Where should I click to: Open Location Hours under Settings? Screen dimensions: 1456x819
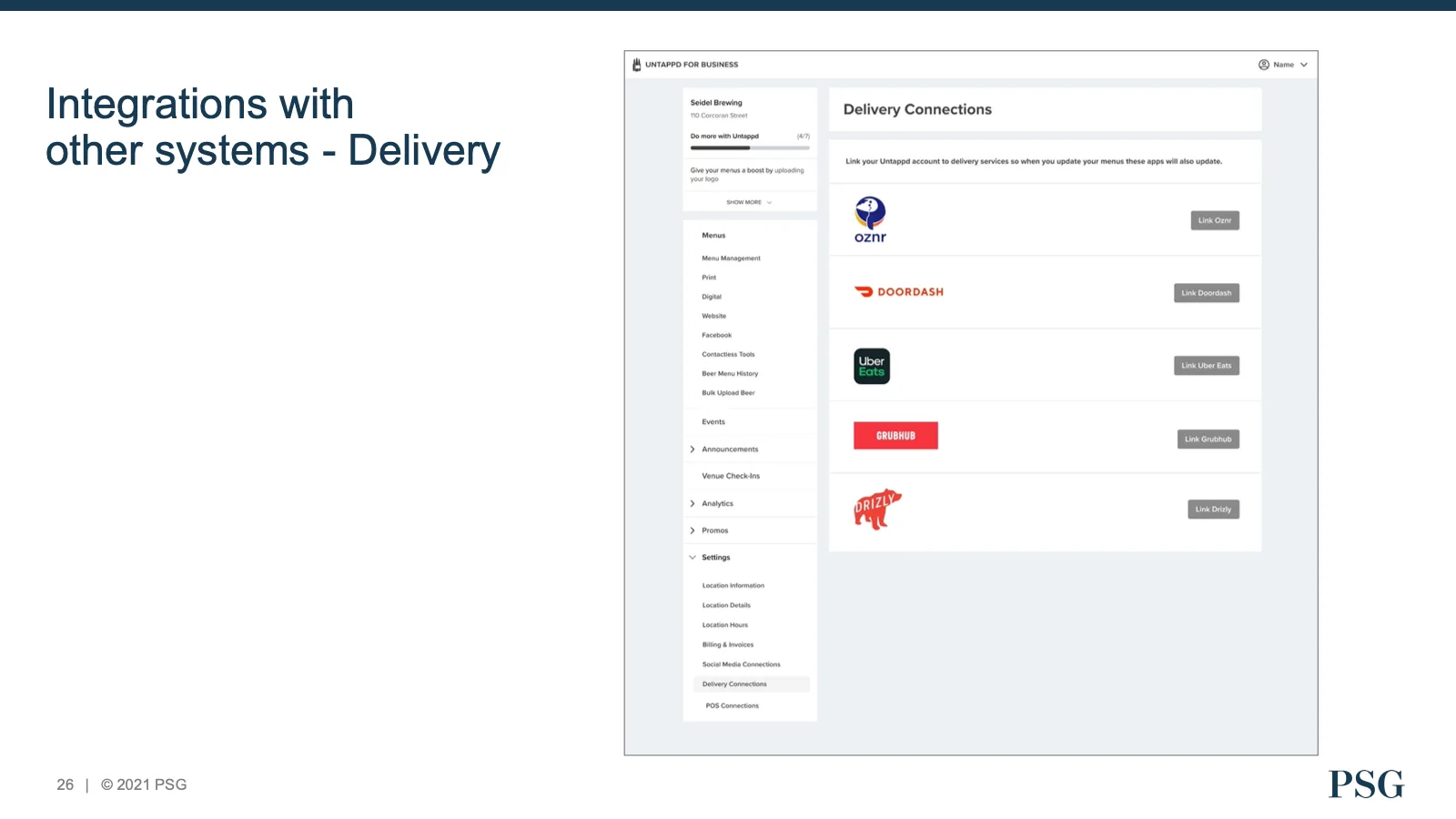725,625
